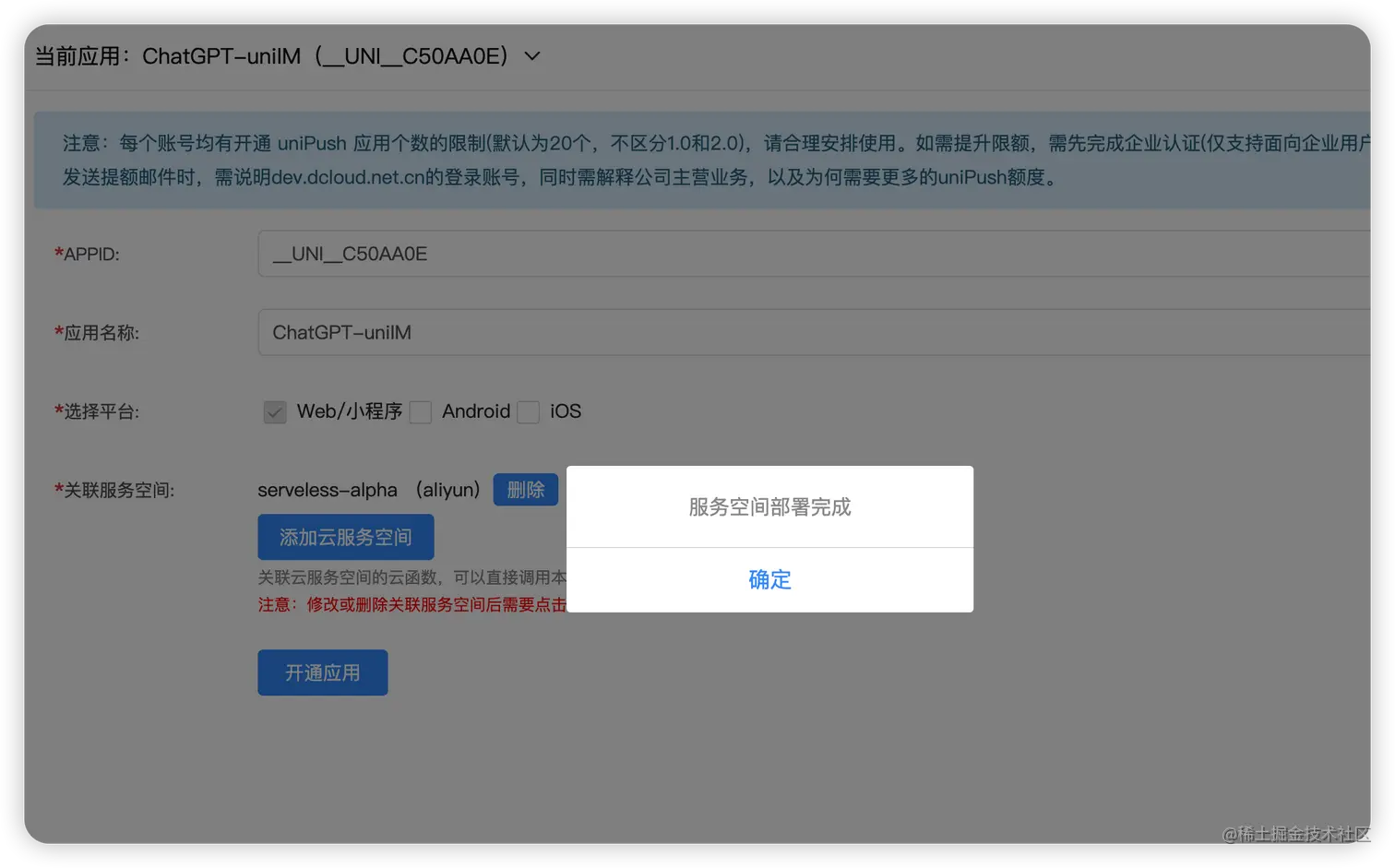Click the red 注意 warning text
Viewport: 1395px width, 868px height.
click(x=412, y=604)
